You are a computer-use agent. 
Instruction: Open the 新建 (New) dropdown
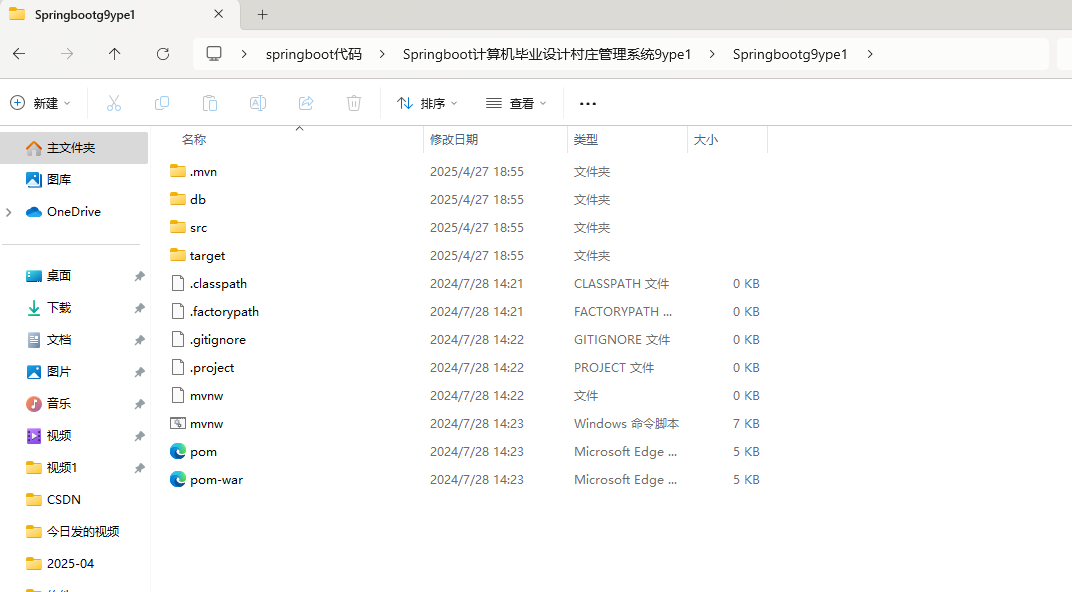(40, 103)
